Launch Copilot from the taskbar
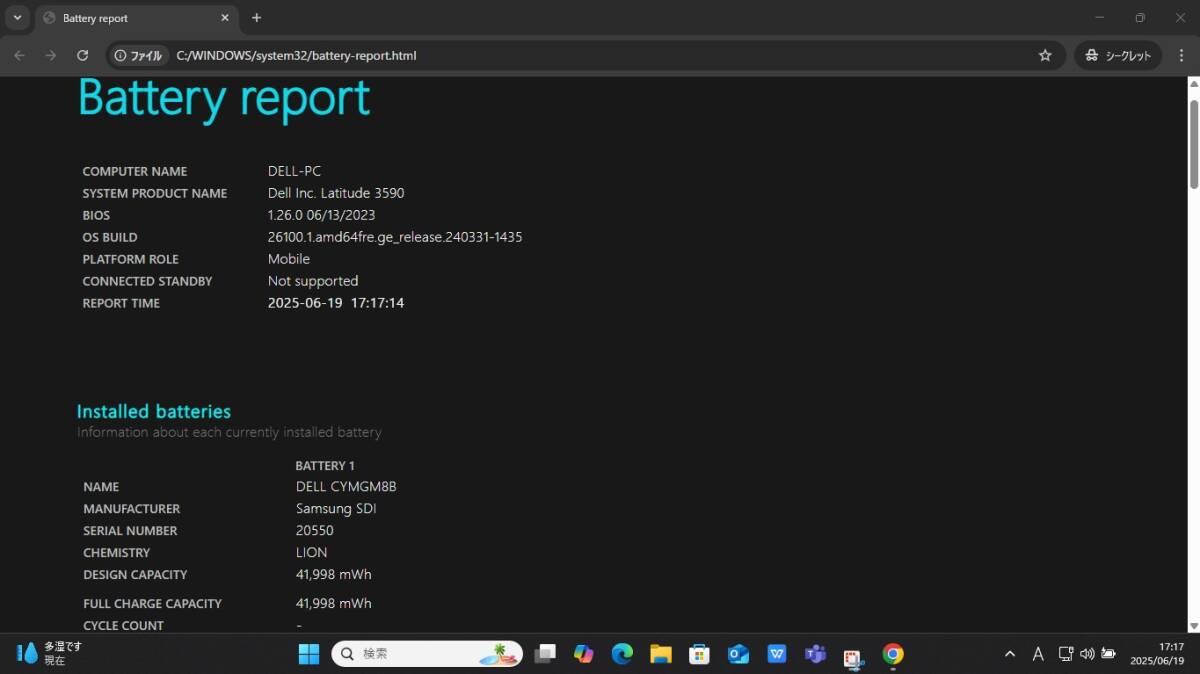 [583, 654]
